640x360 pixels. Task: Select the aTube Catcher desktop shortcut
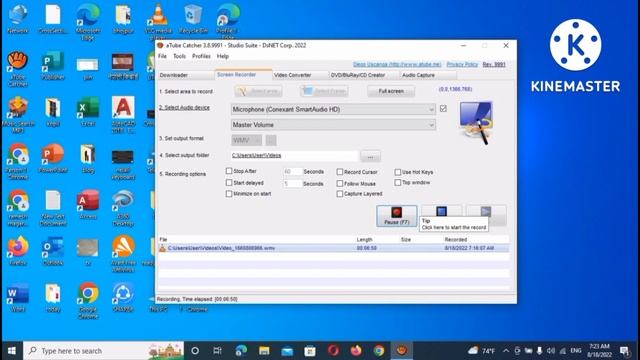pyautogui.click(x=18, y=69)
